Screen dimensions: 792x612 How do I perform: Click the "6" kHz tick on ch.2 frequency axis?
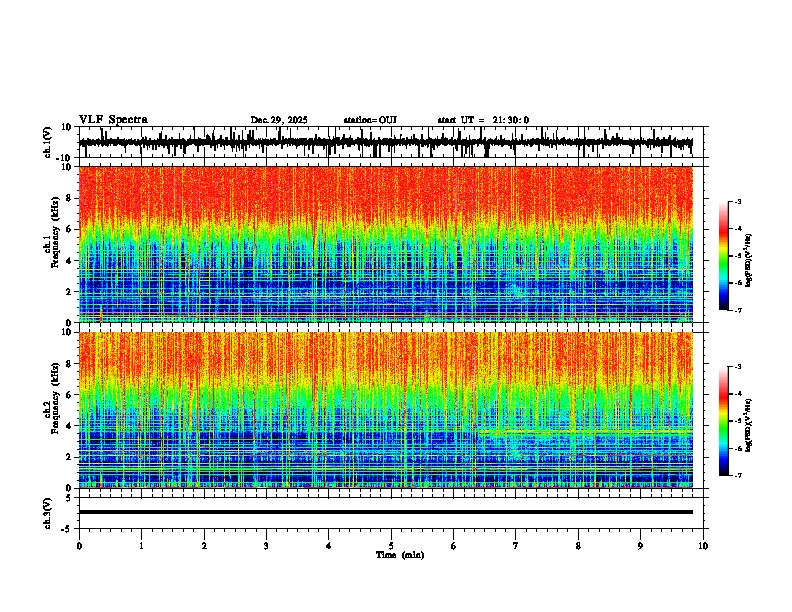pos(69,394)
